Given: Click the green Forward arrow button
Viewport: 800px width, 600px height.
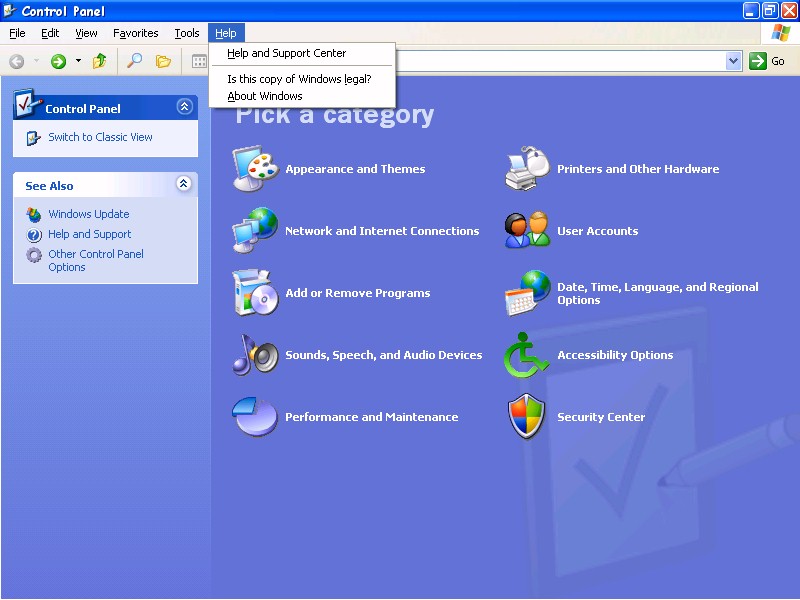Looking at the screenshot, I should tap(58, 62).
